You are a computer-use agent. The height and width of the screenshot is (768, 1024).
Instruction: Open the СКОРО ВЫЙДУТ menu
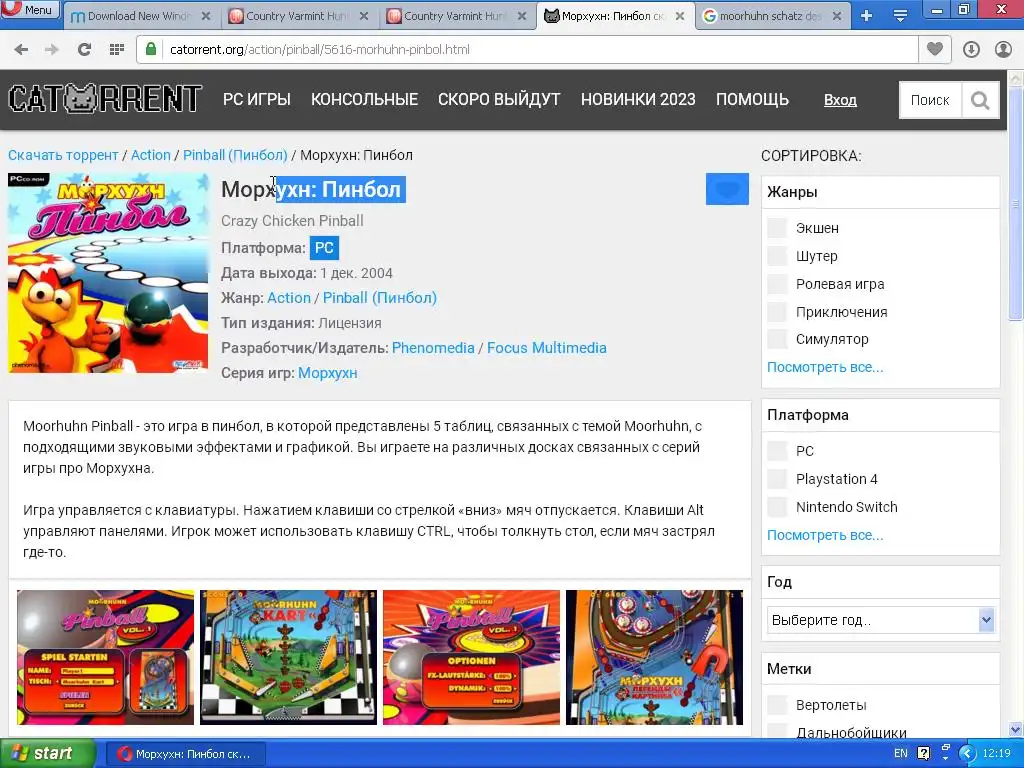click(499, 99)
